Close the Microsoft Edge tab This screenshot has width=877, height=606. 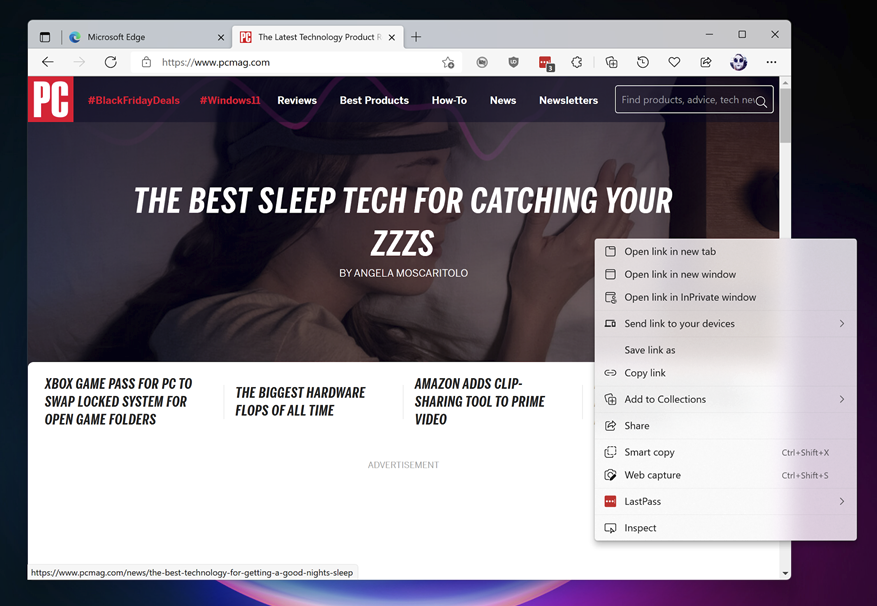(221, 37)
